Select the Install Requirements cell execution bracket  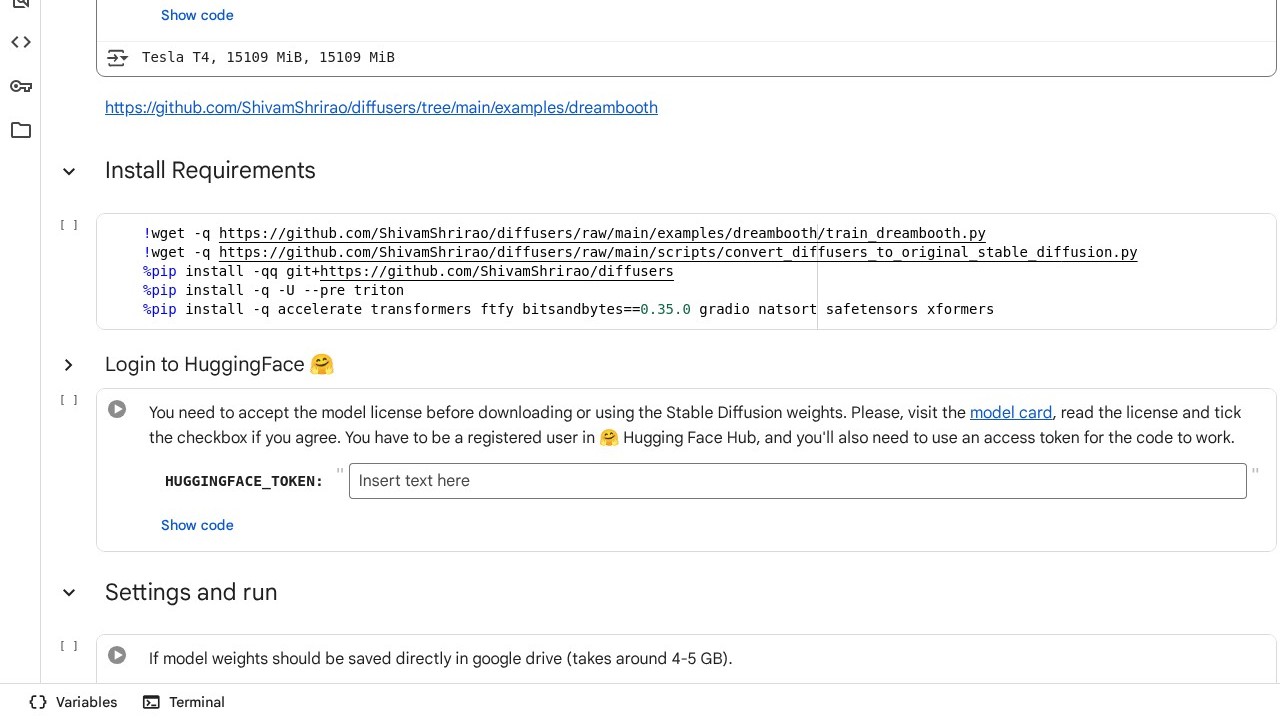69,225
